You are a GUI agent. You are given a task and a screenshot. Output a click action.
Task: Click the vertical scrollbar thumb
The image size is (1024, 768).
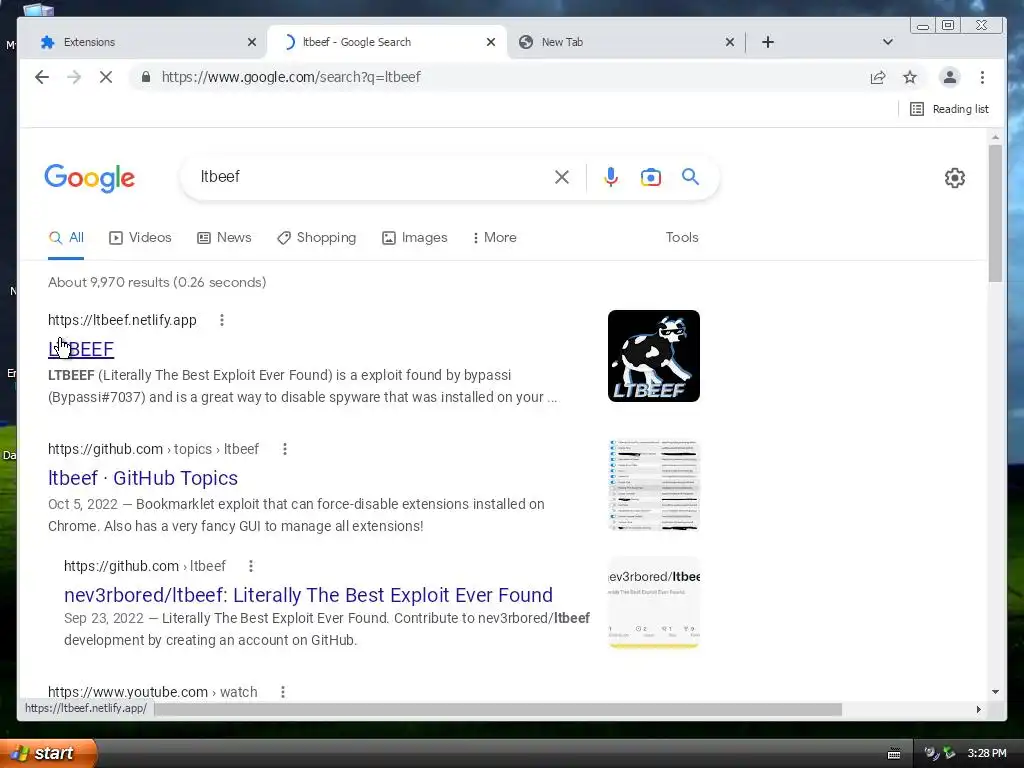(995, 213)
